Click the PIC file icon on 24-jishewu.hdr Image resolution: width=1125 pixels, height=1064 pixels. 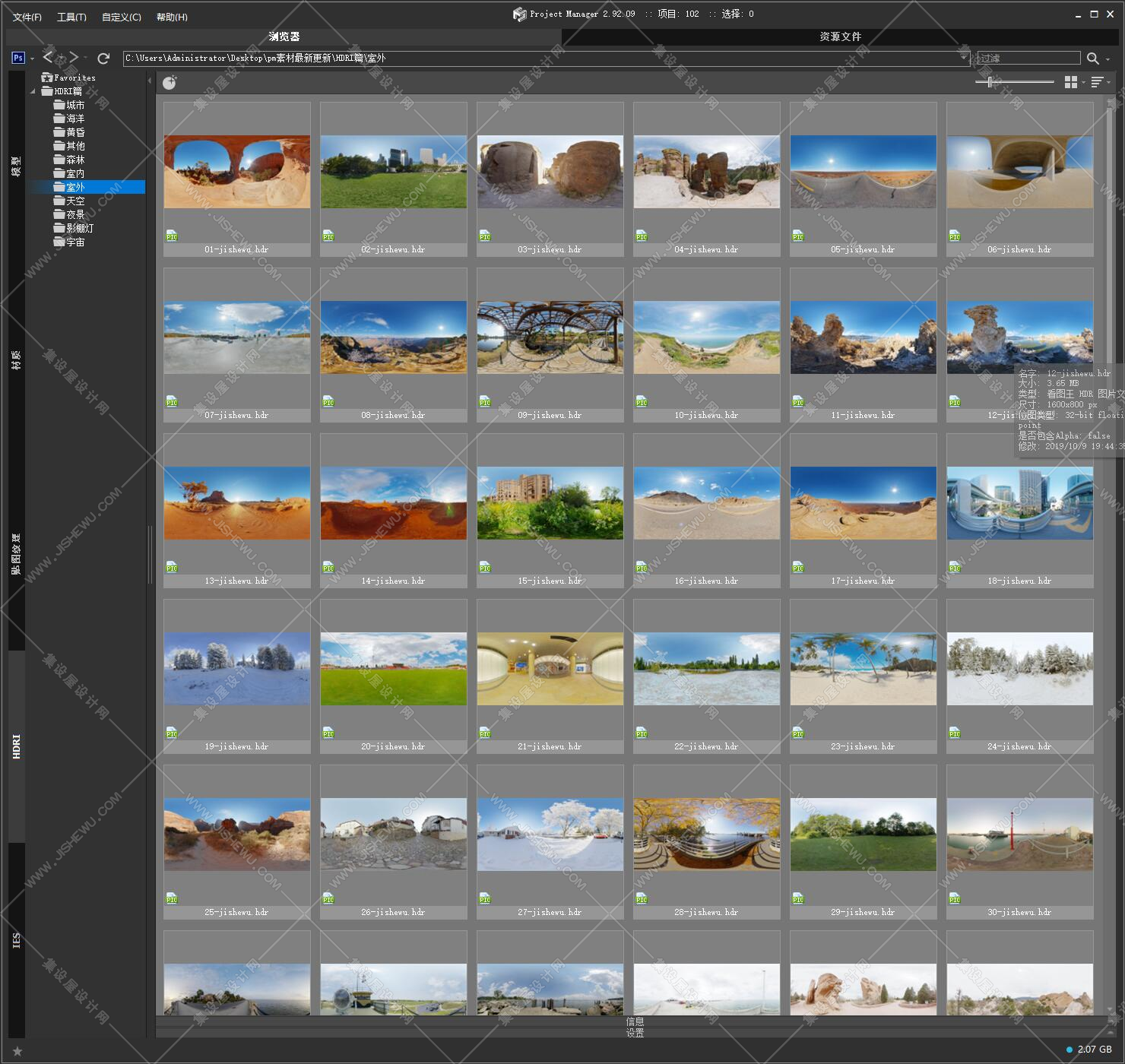[x=955, y=733]
